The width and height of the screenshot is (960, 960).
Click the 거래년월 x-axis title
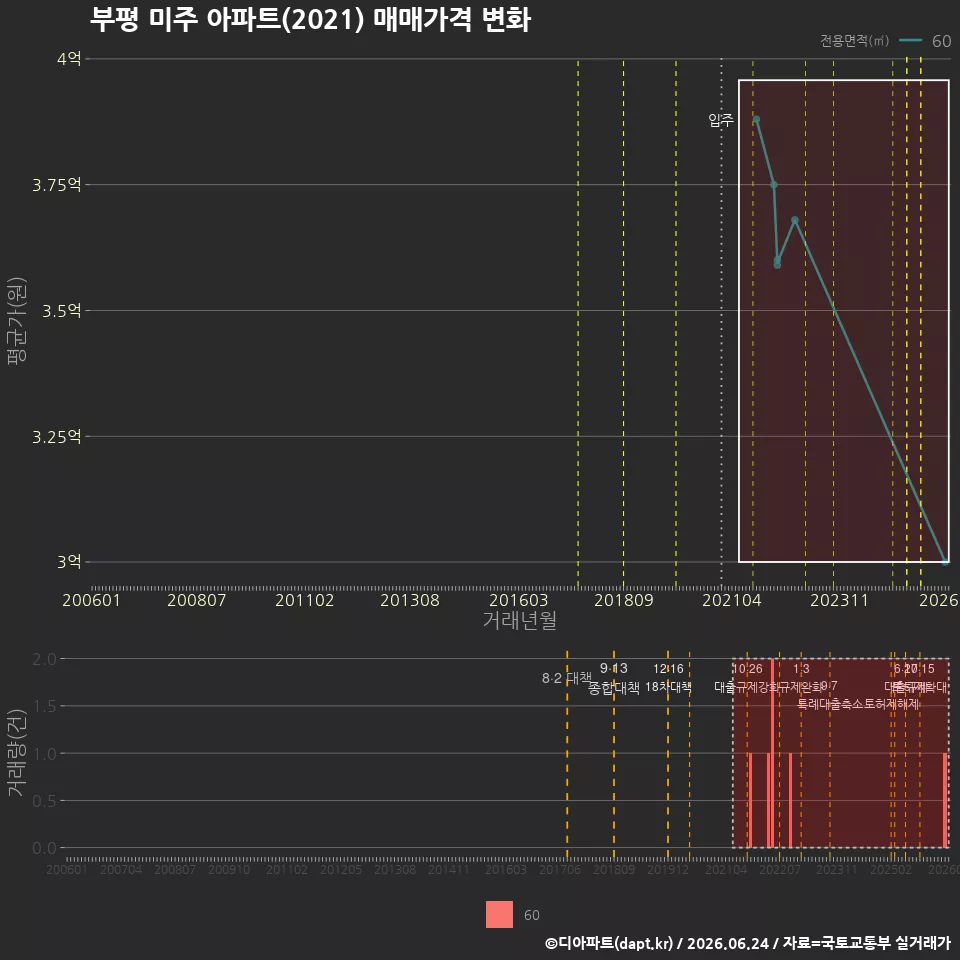520,620
